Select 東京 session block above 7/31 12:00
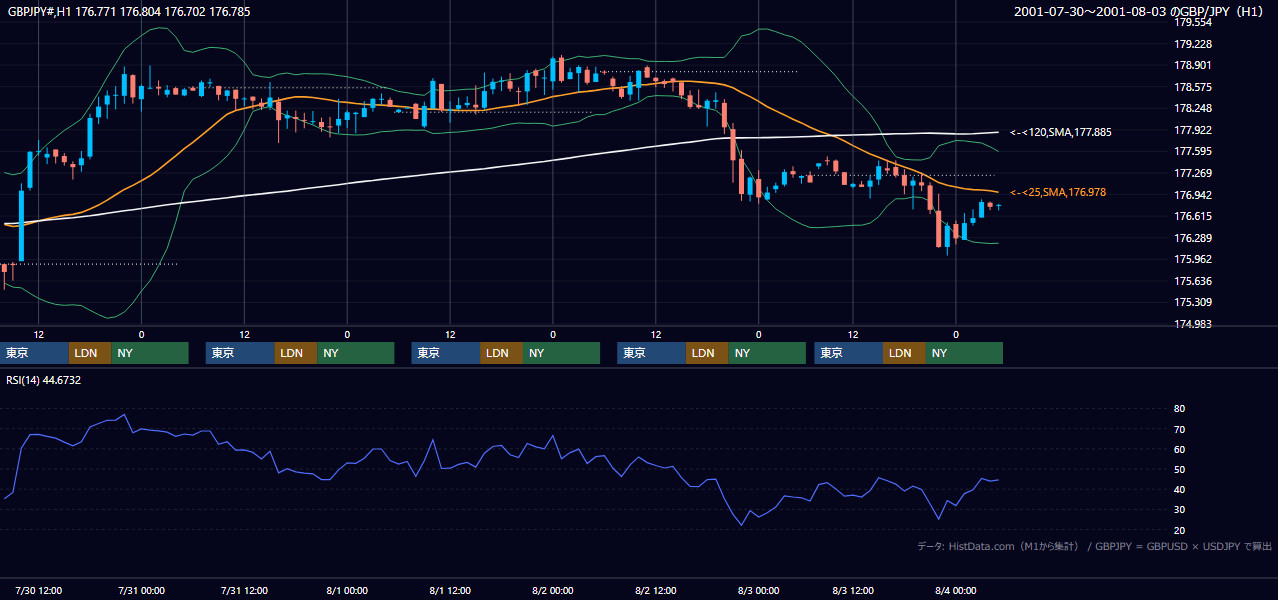 coord(240,353)
